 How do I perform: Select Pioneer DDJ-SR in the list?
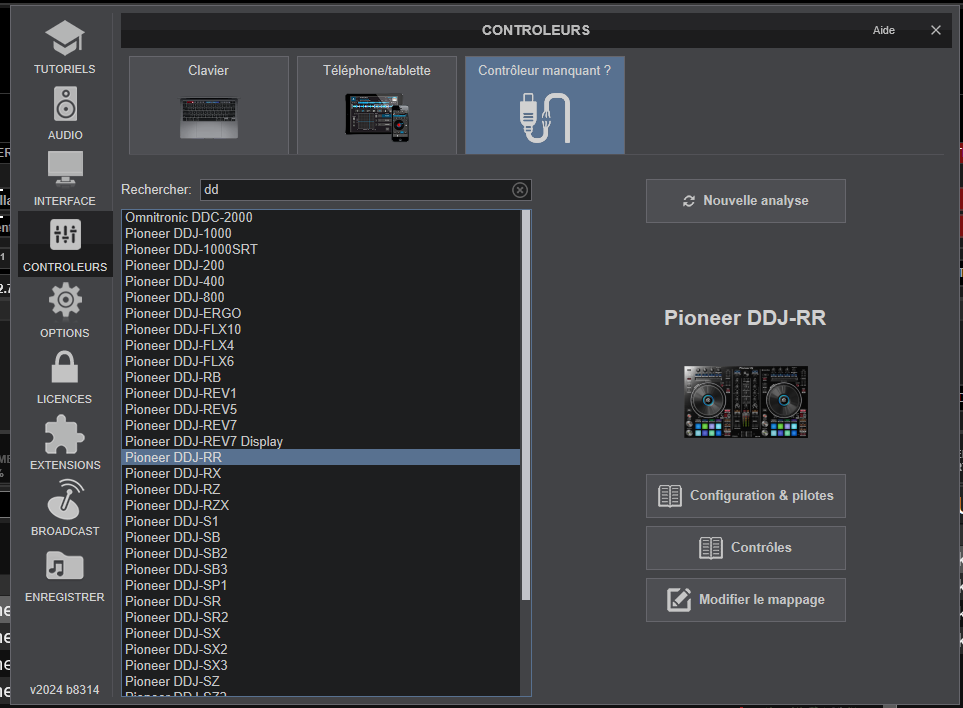321,601
